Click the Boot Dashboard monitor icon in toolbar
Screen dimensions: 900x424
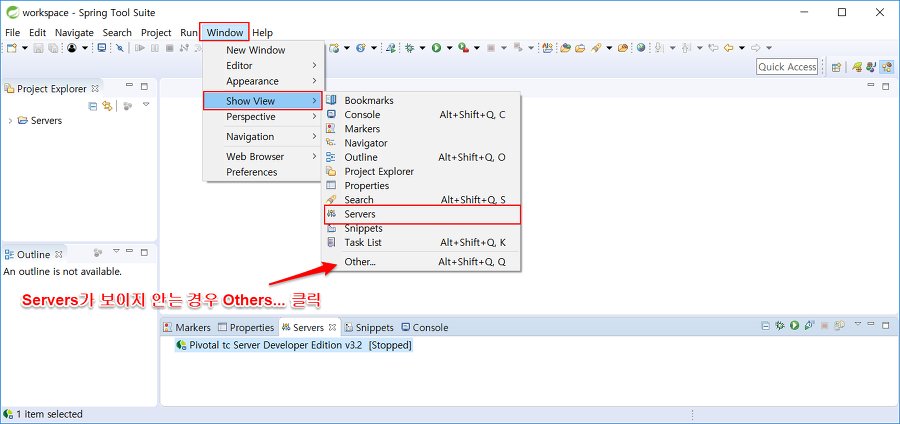coord(102,48)
